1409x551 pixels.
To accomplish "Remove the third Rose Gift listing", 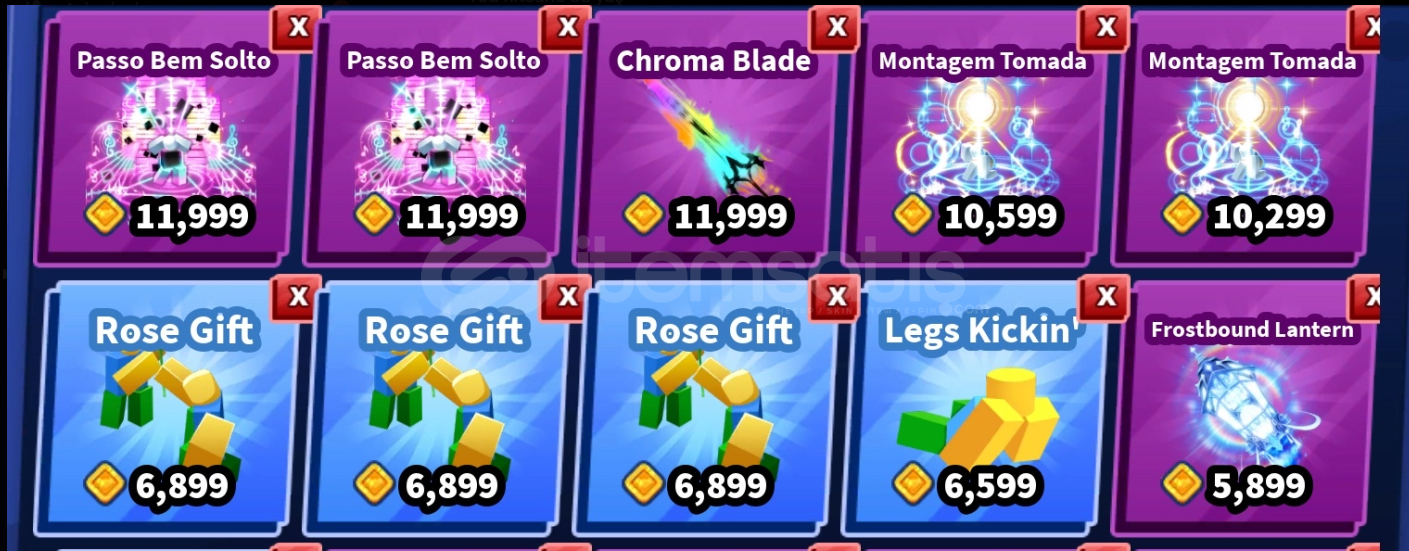I will (x=836, y=297).
